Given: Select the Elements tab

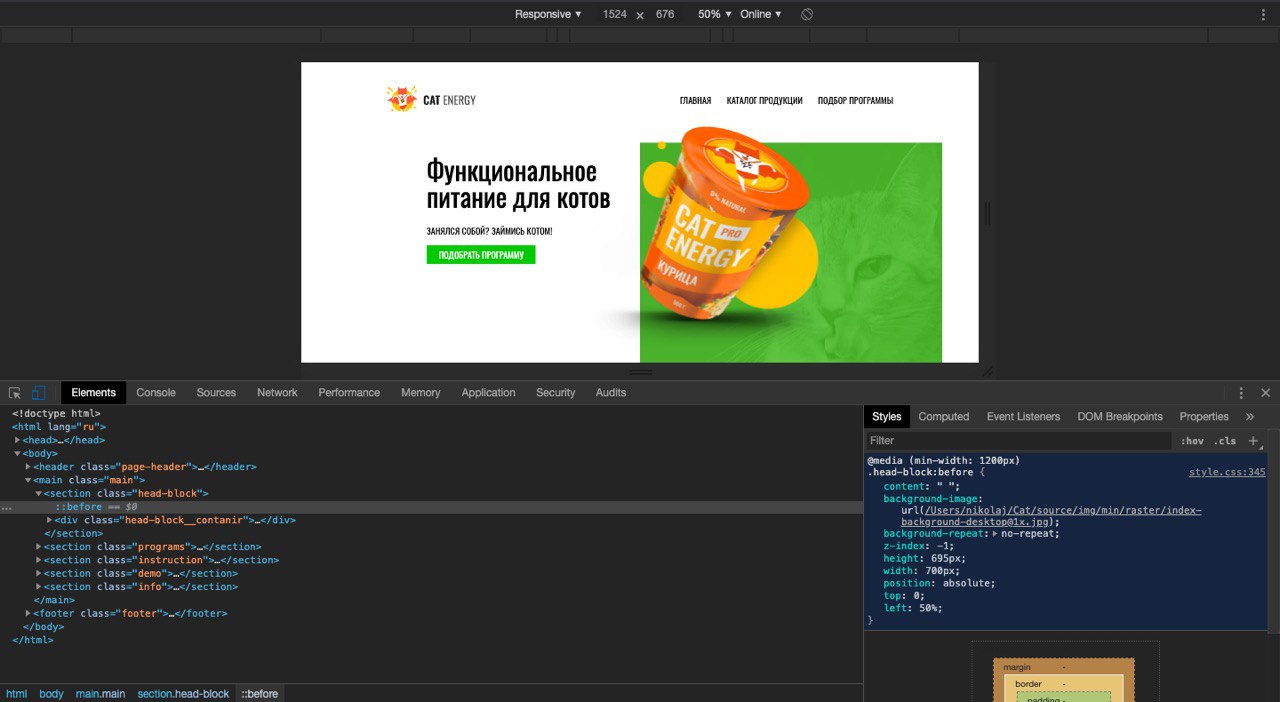Looking at the screenshot, I should pyautogui.click(x=93, y=393).
